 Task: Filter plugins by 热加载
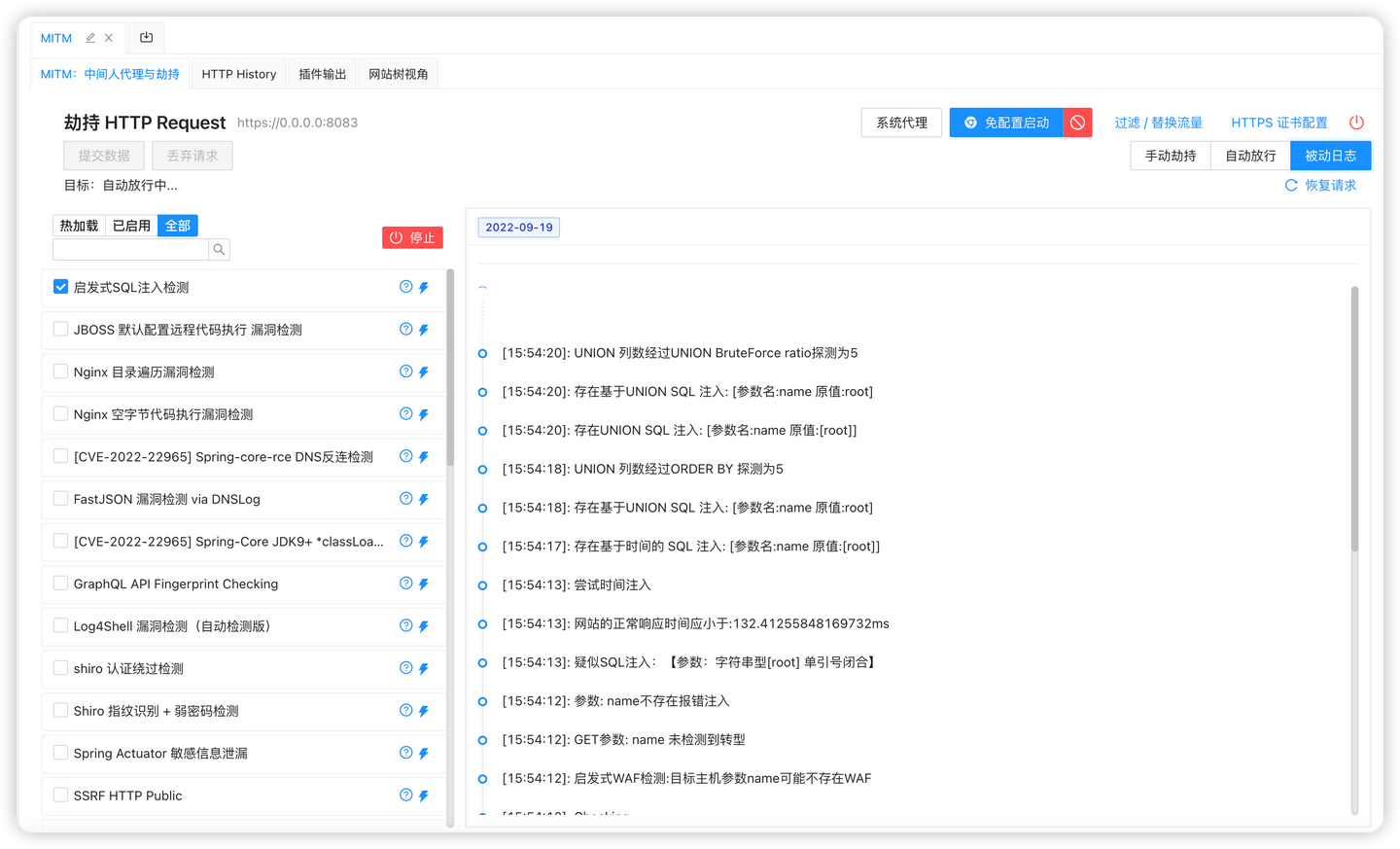pos(79,226)
